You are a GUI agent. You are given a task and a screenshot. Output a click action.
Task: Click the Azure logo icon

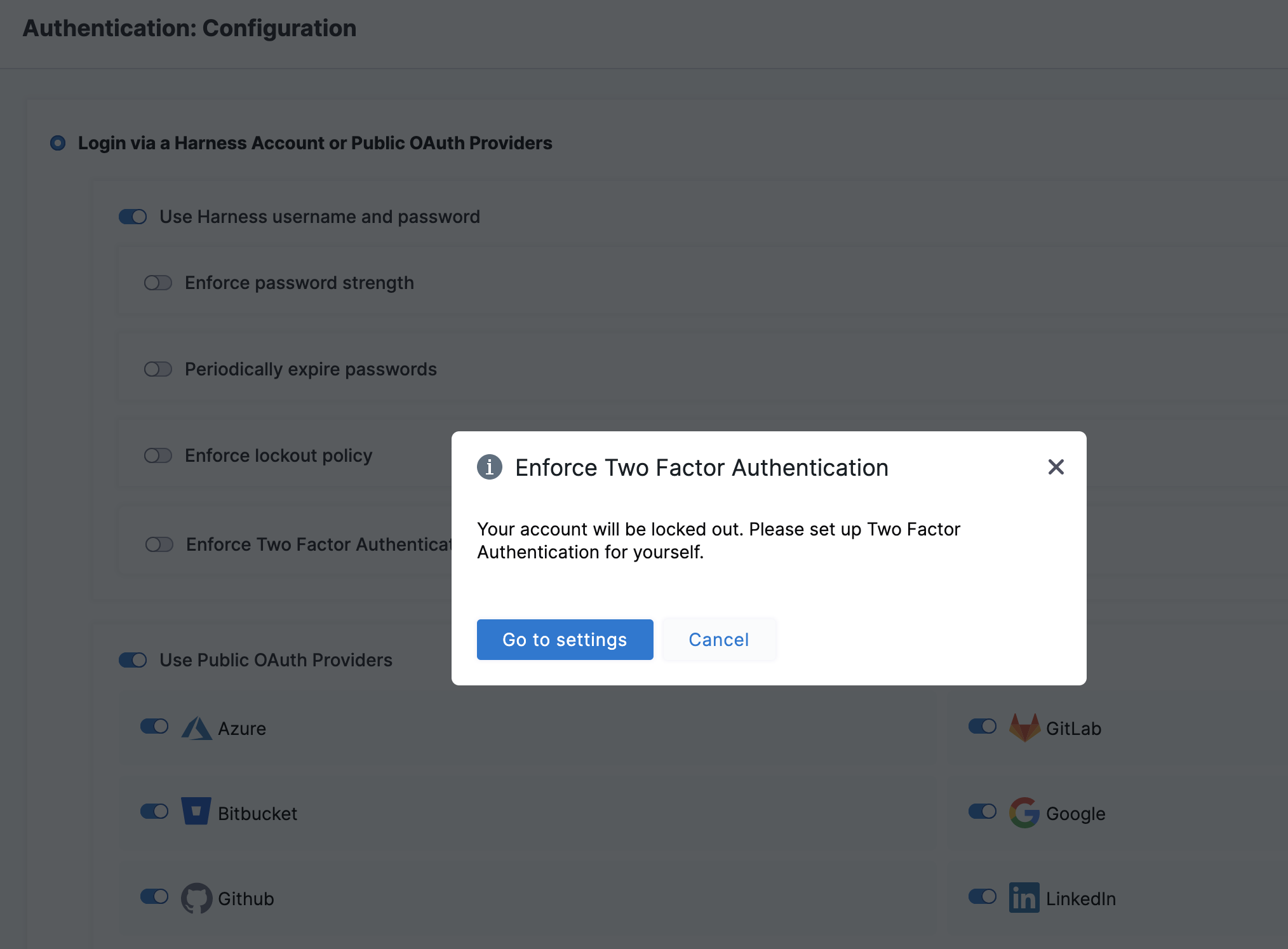[197, 729]
